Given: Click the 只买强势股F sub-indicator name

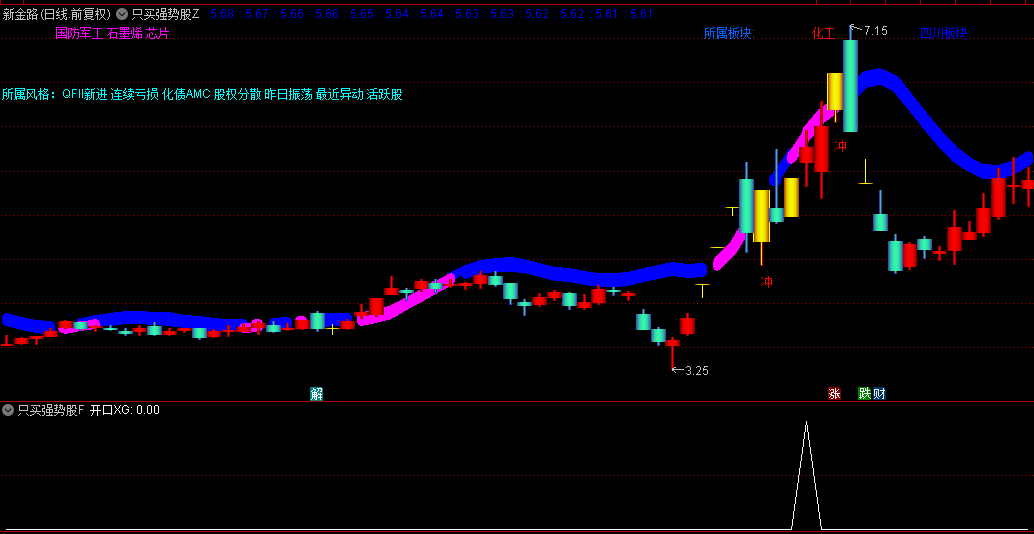Looking at the screenshot, I should (51, 410).
